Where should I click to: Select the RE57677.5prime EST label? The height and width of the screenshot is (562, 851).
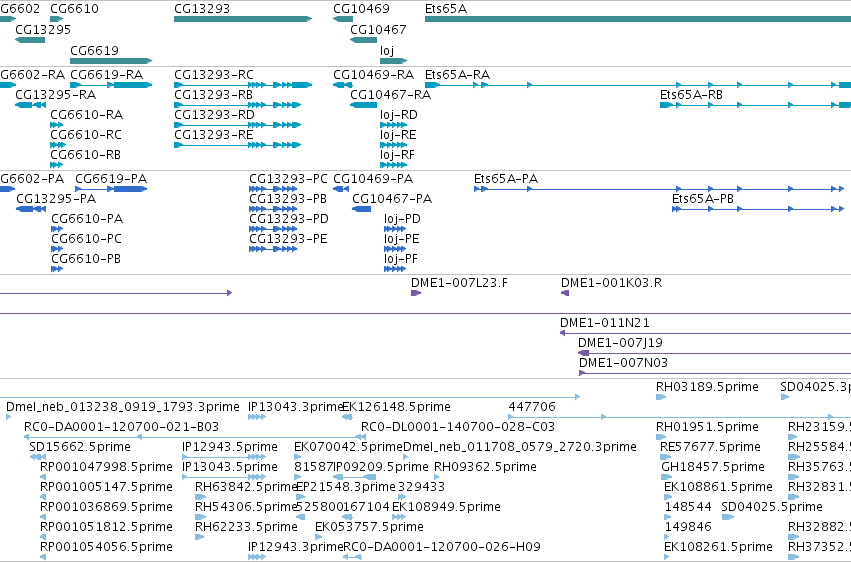(710, 447)
